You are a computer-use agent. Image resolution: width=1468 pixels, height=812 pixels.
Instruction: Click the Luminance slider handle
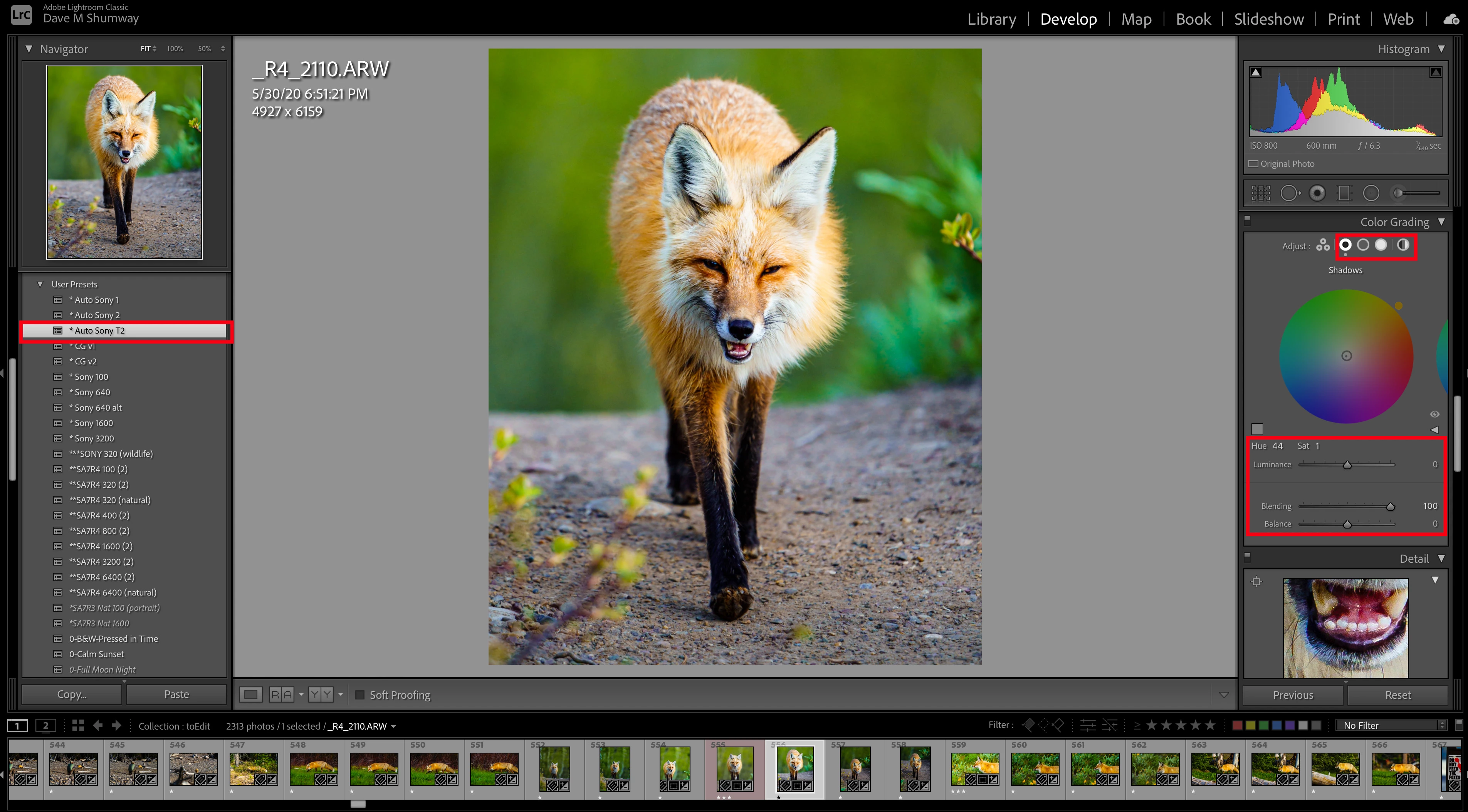click(x=1347, y=465)
